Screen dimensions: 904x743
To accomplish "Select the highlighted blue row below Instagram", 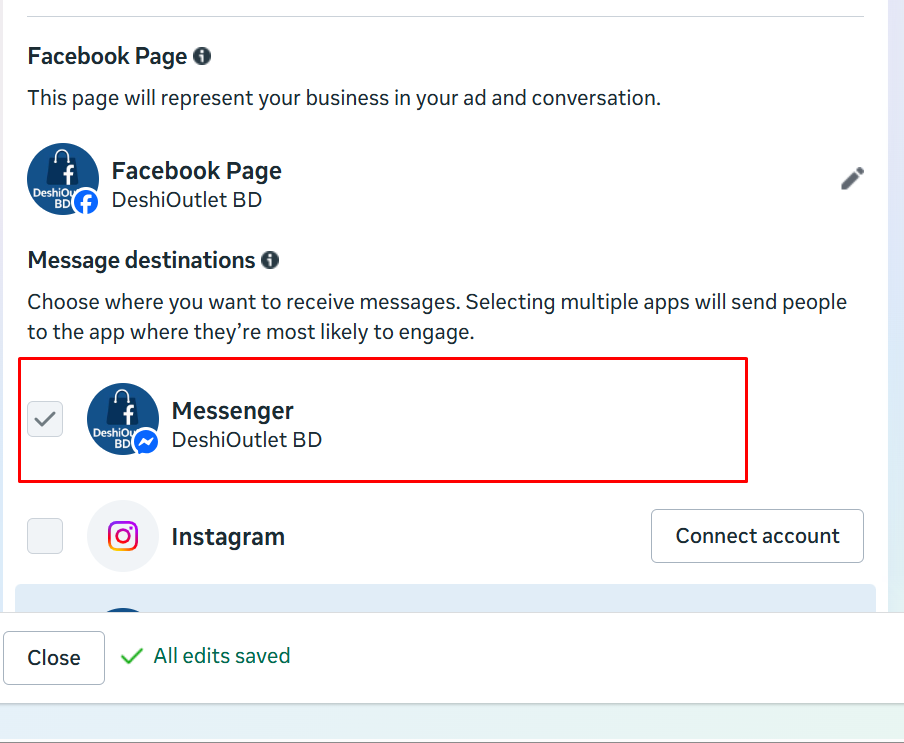I will pyautogui.click(x=445, y=598).
